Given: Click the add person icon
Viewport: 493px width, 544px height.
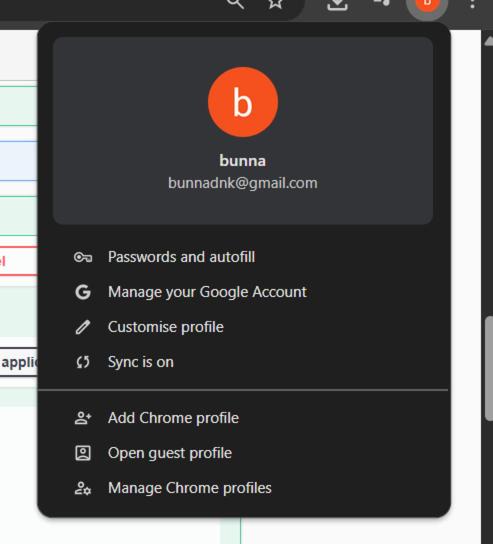Looking at the screenshot, I should click(x=83, y=418).
